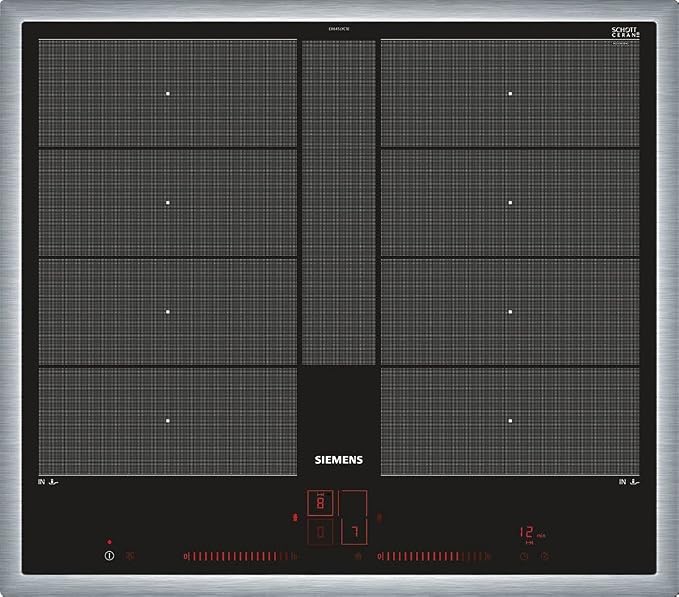Touch the left power level slider bar
The width and height of the screenshot is (679, 597).
[x=240, y=556]
